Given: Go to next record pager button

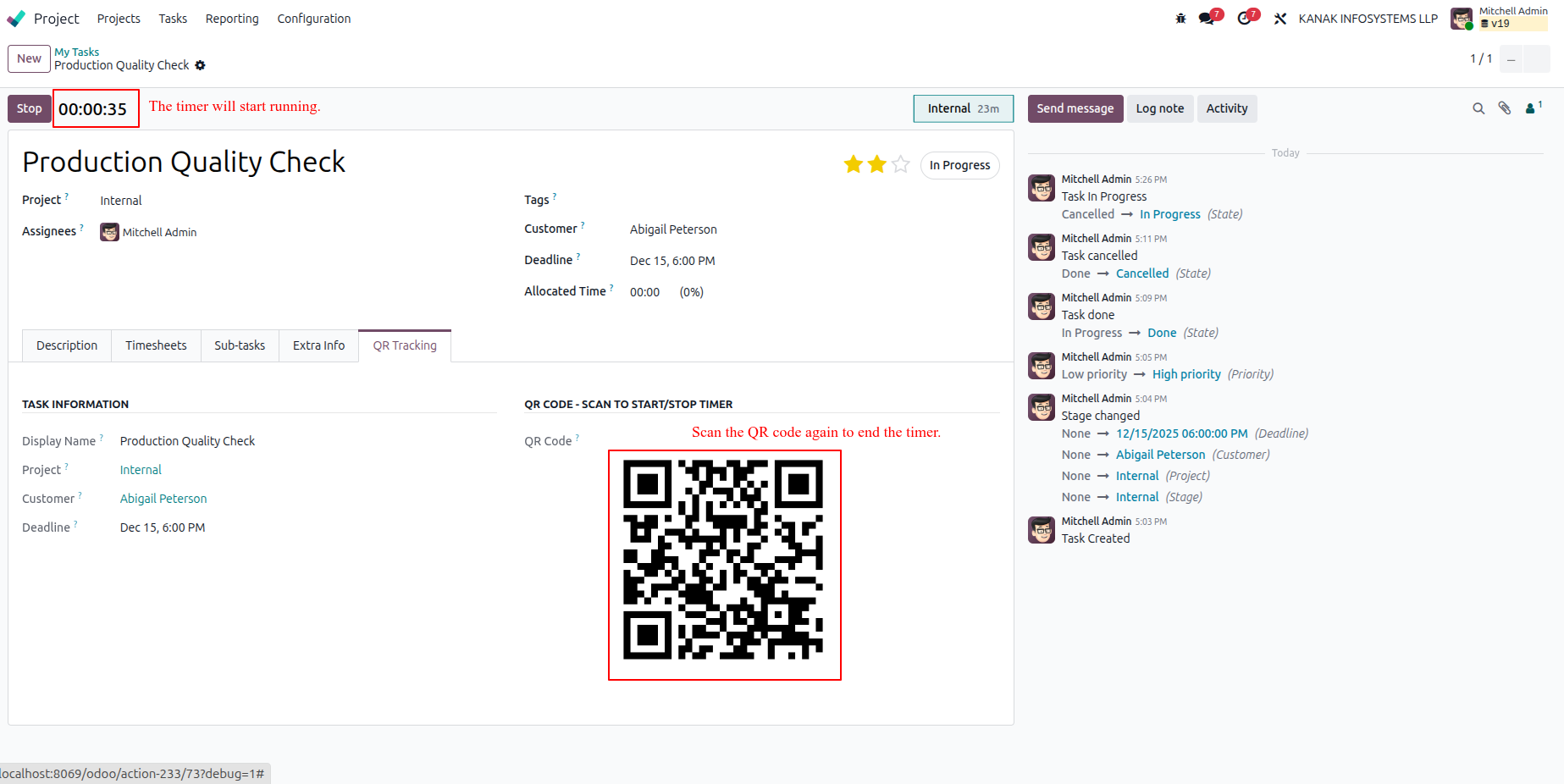Looking at the screenshot, I should coord(1537,59).
